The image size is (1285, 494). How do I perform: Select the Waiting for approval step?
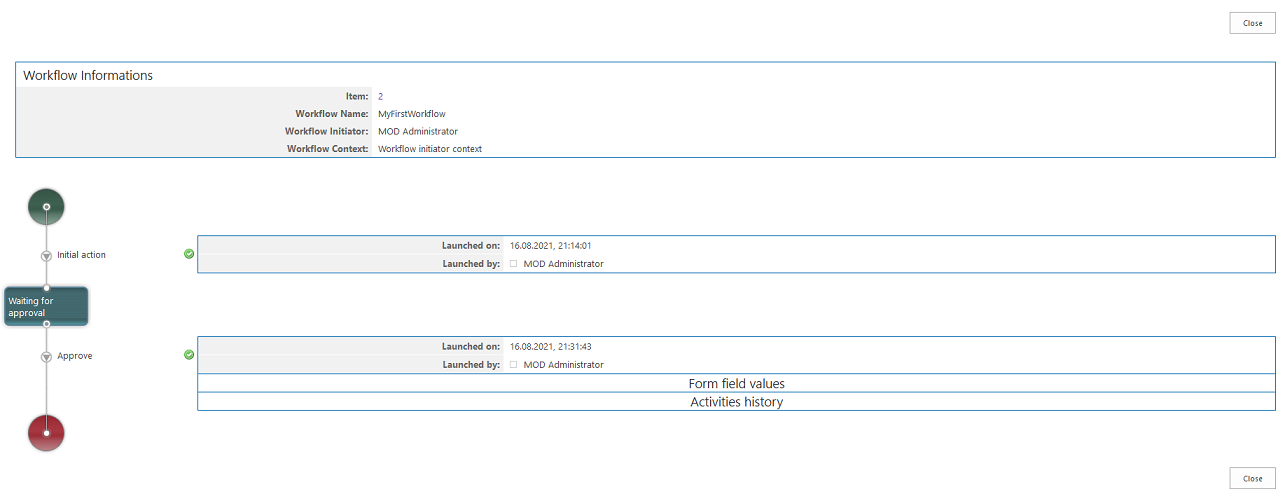pyautogui.click(x=46, y=306)
